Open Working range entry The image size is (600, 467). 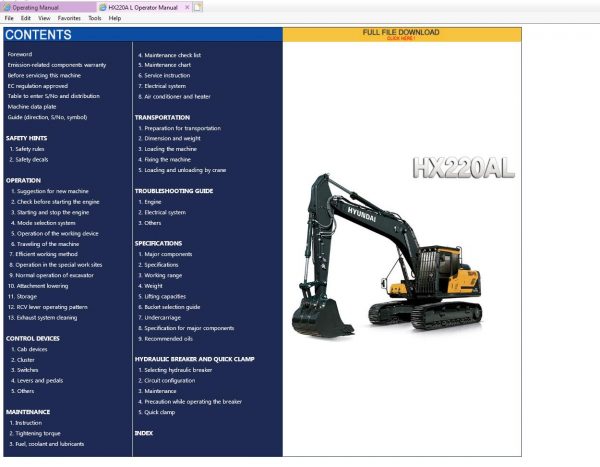pos(160,276)
